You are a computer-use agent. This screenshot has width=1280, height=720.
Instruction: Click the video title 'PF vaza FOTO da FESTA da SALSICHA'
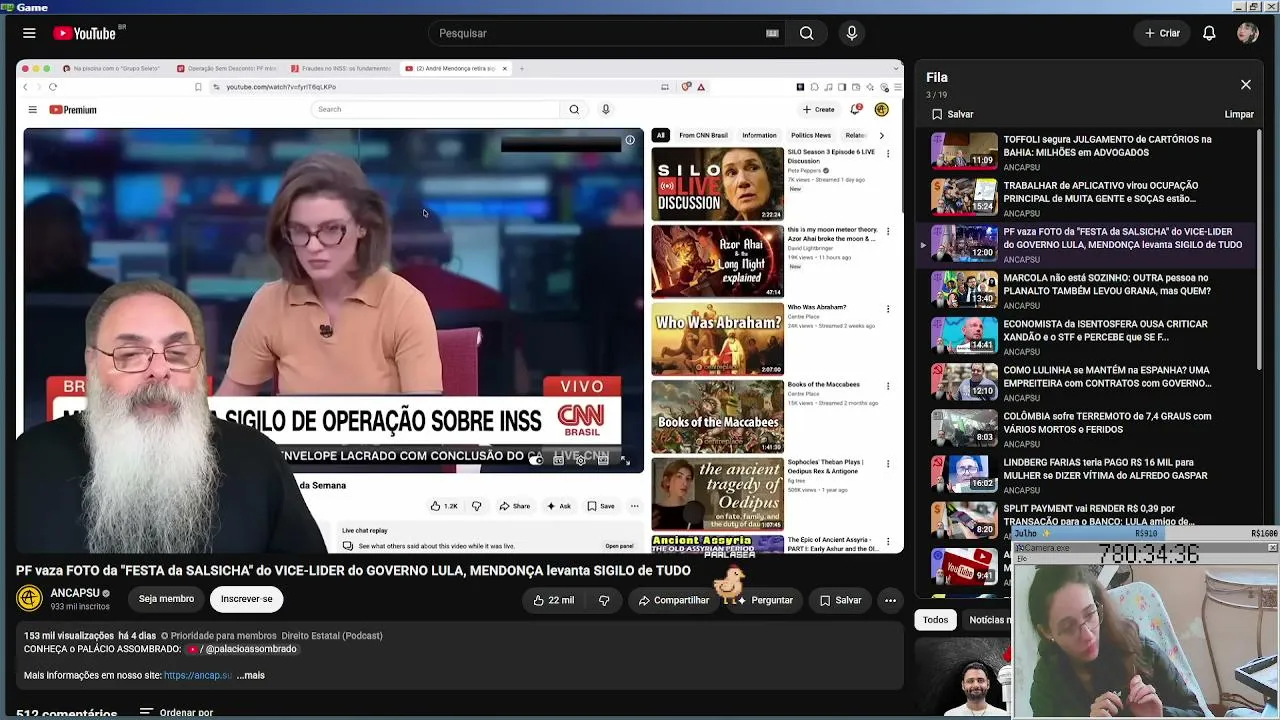click(353, 570)
